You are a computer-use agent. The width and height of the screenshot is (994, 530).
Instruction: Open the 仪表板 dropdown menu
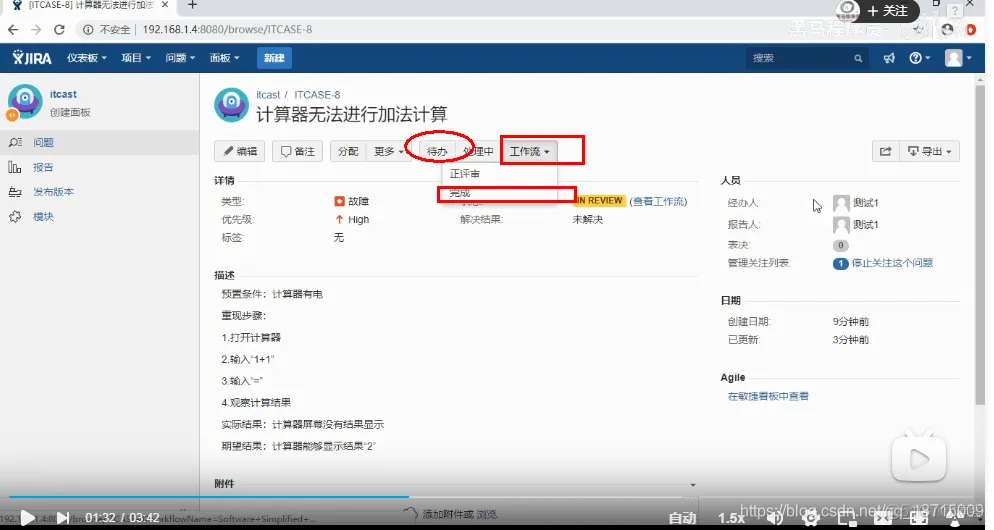[x=87, y=58]
